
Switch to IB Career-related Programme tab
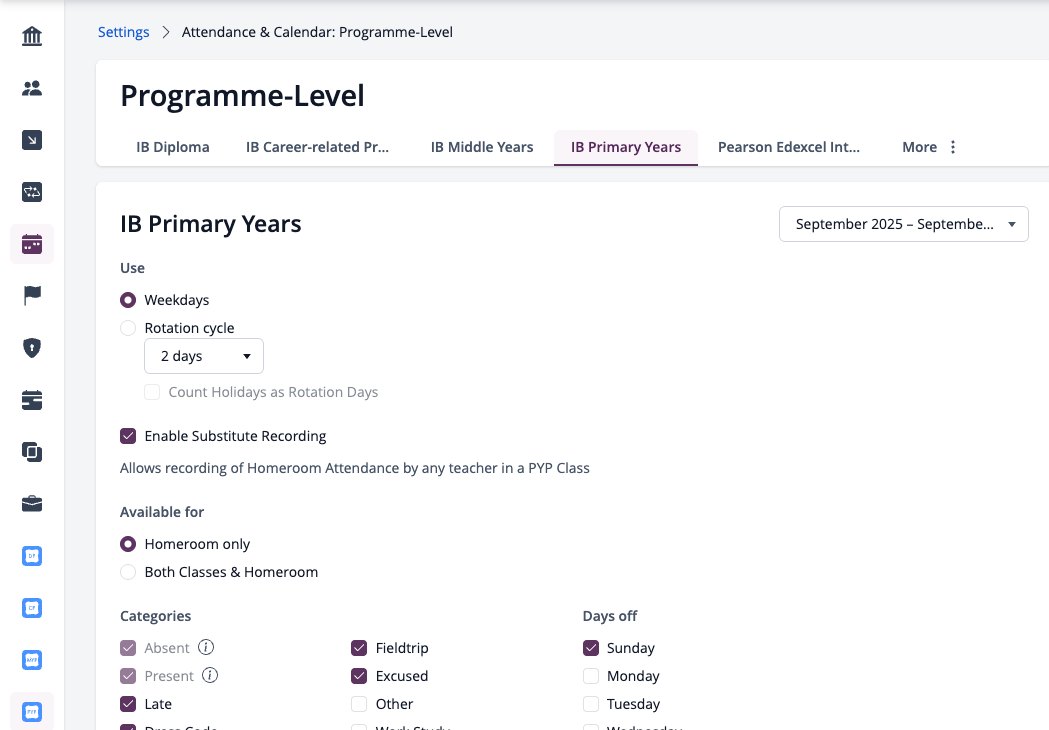[317, 147]
